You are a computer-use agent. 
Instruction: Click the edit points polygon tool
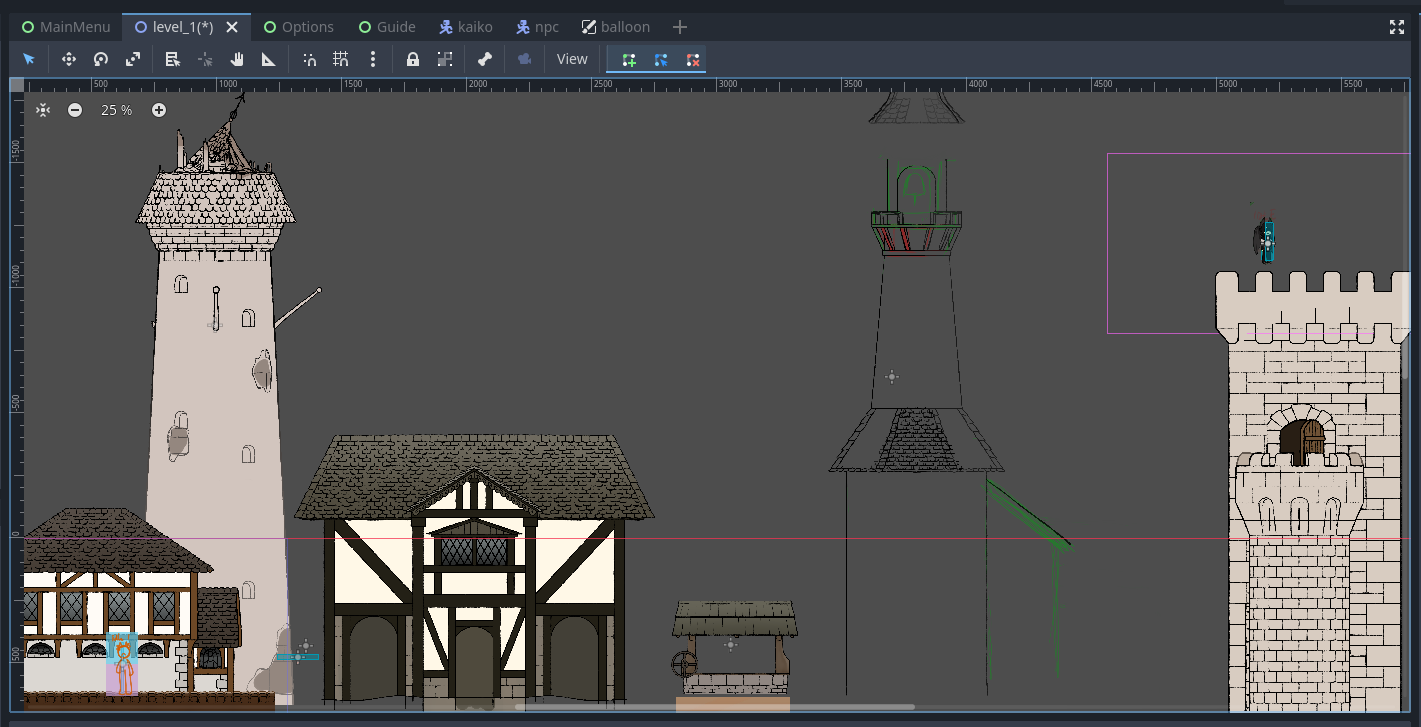[x=661, y=59]
